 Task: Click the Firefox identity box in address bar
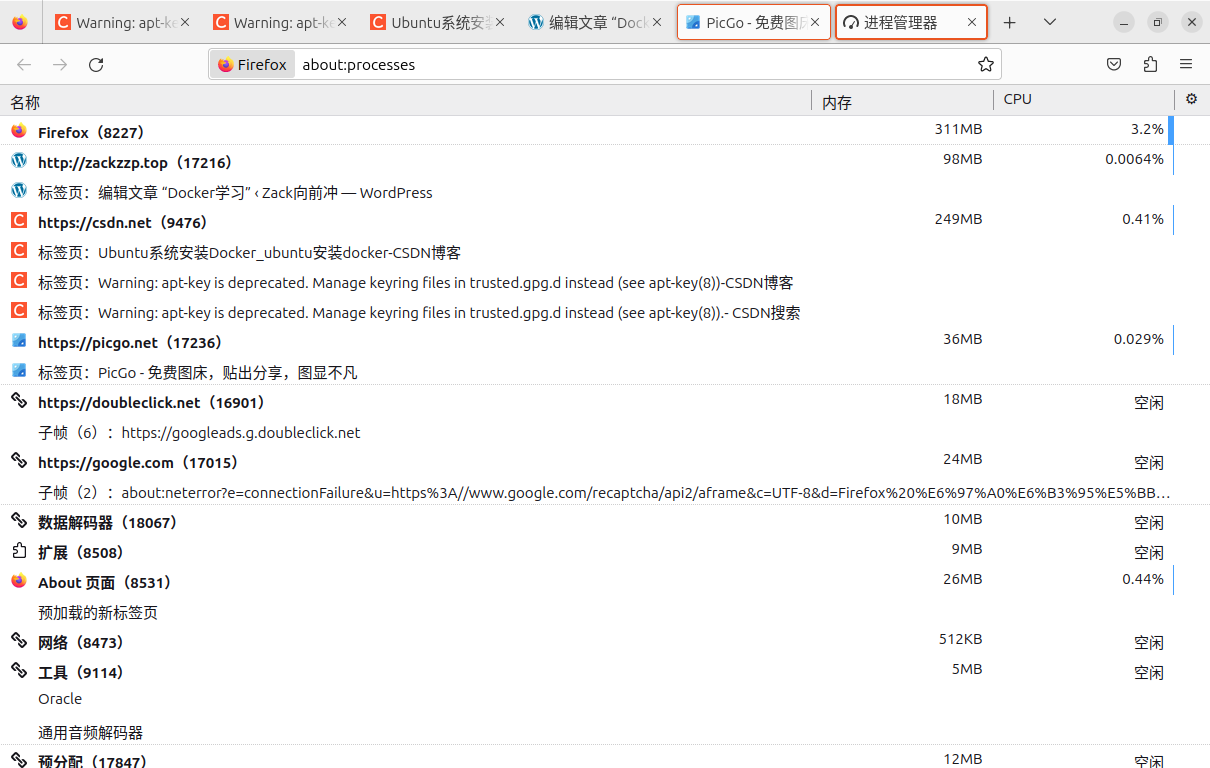(252, 65)
